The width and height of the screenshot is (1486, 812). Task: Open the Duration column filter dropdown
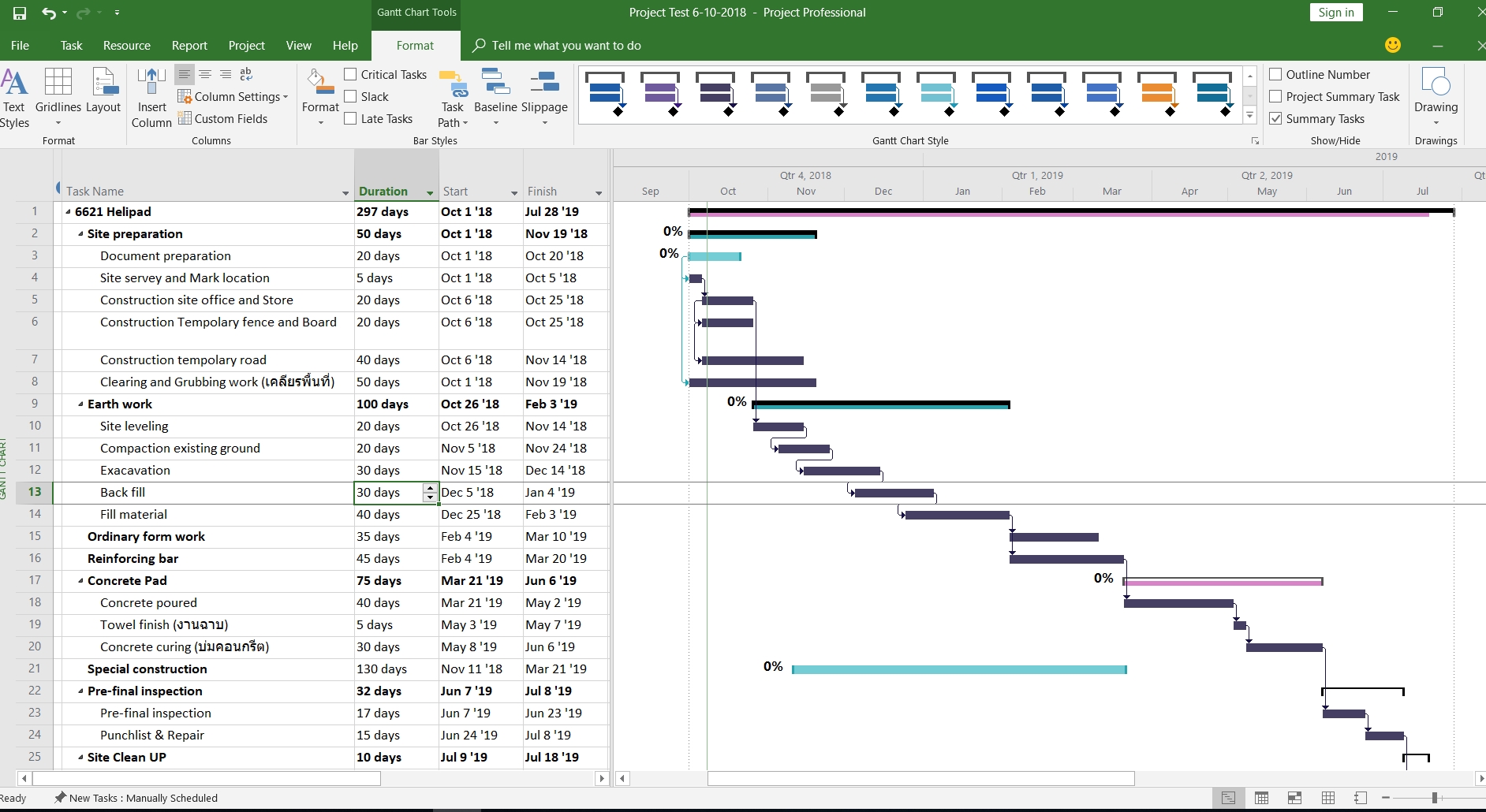430,193
